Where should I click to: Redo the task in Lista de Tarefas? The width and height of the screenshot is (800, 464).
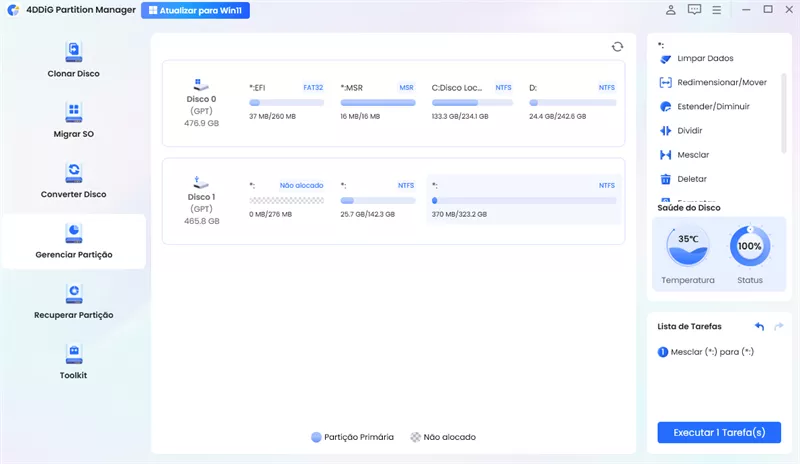[x=779, y=327]
